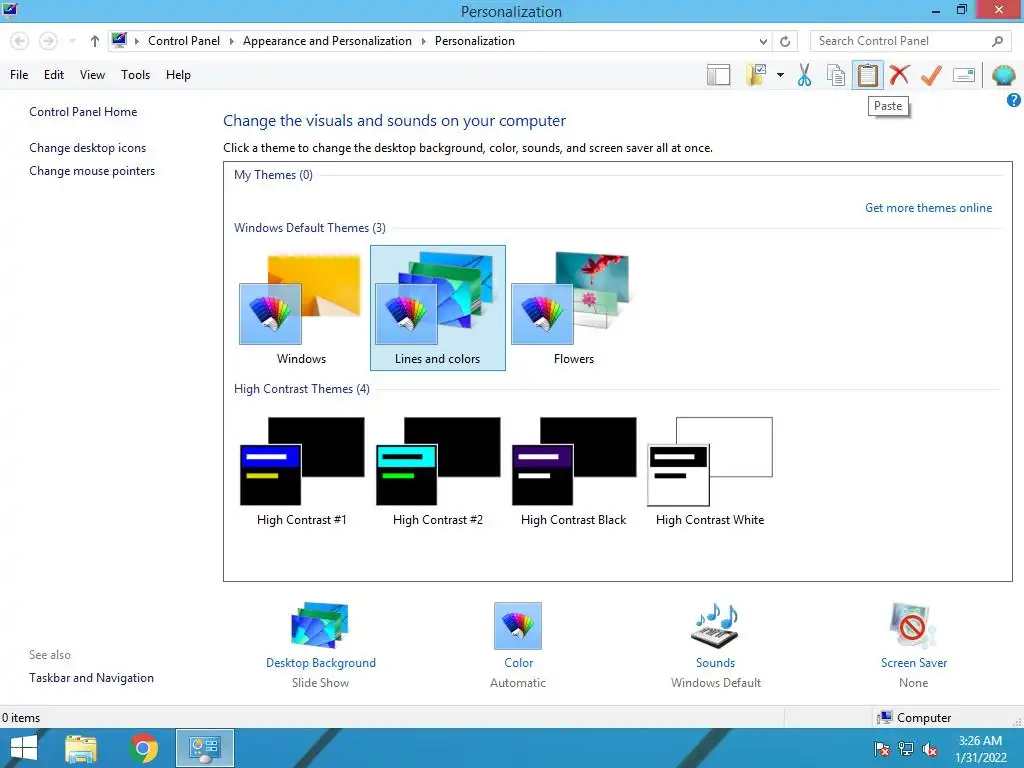Click the 0 items status text
1024x768 pixels.
(21, 717)
